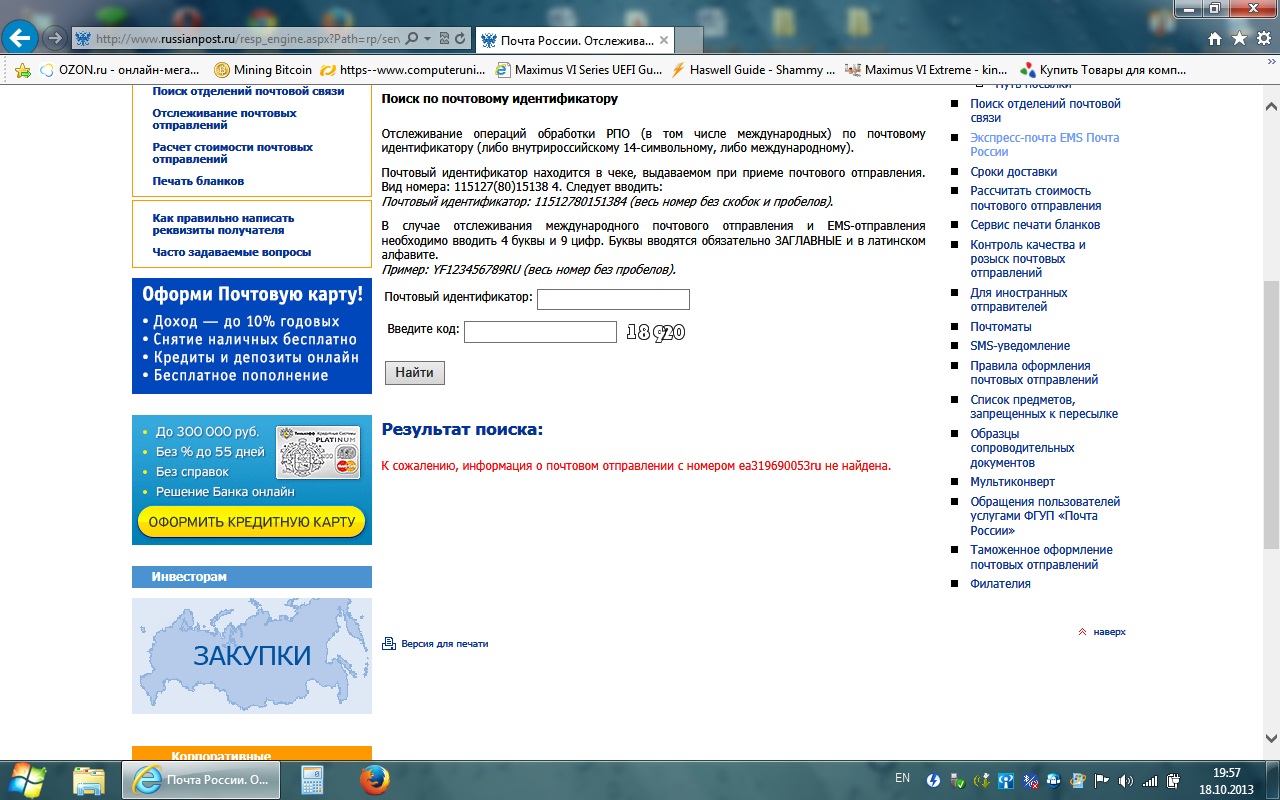
Task: Open the Windows Start button
Action: coord(28,778)
